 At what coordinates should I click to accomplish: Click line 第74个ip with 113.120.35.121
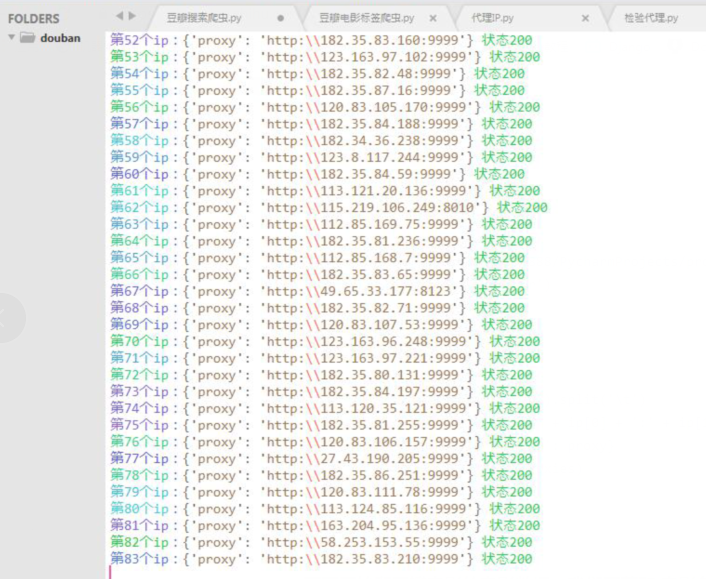coord(325,408)
